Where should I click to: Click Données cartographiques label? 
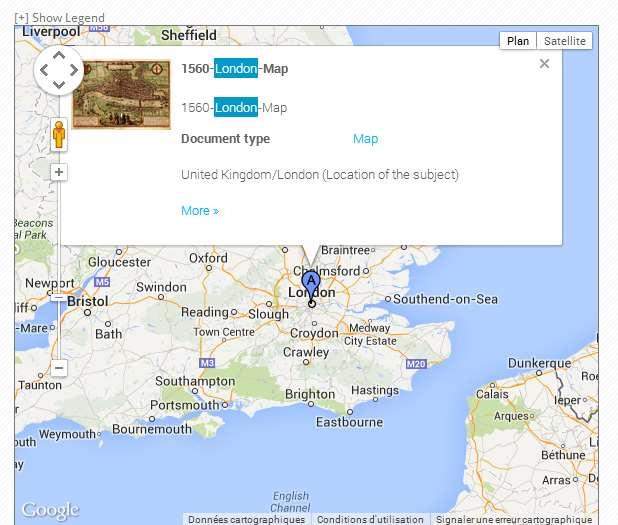click(246, 519)
